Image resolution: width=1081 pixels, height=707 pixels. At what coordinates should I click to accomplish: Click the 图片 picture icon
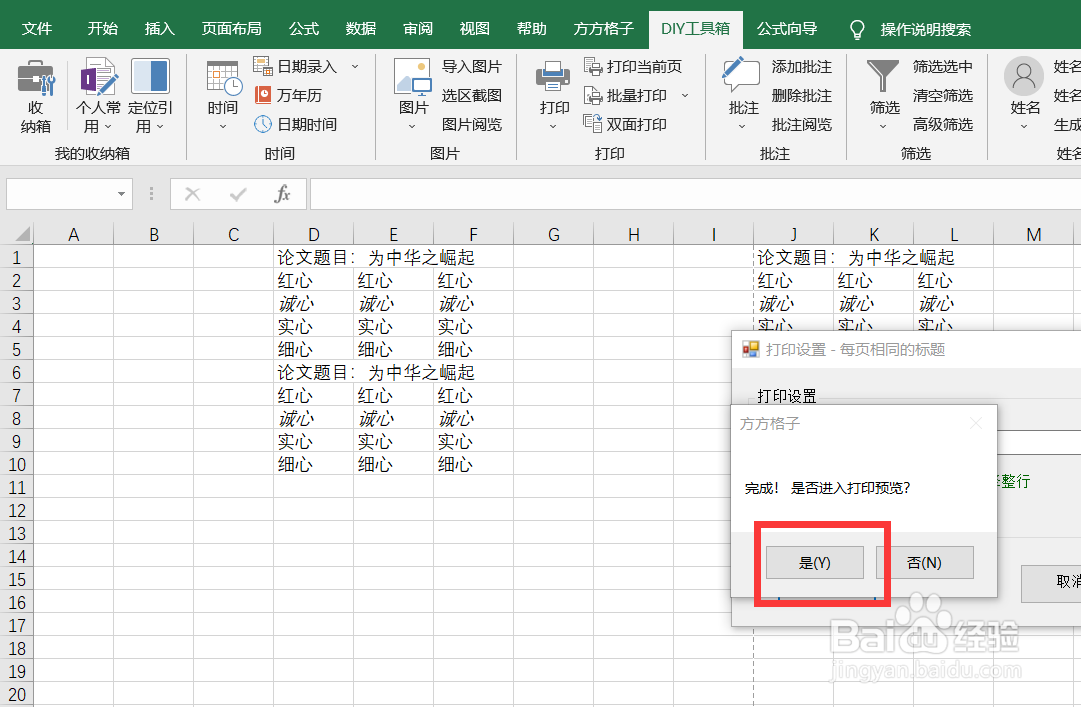pos(412,77)
